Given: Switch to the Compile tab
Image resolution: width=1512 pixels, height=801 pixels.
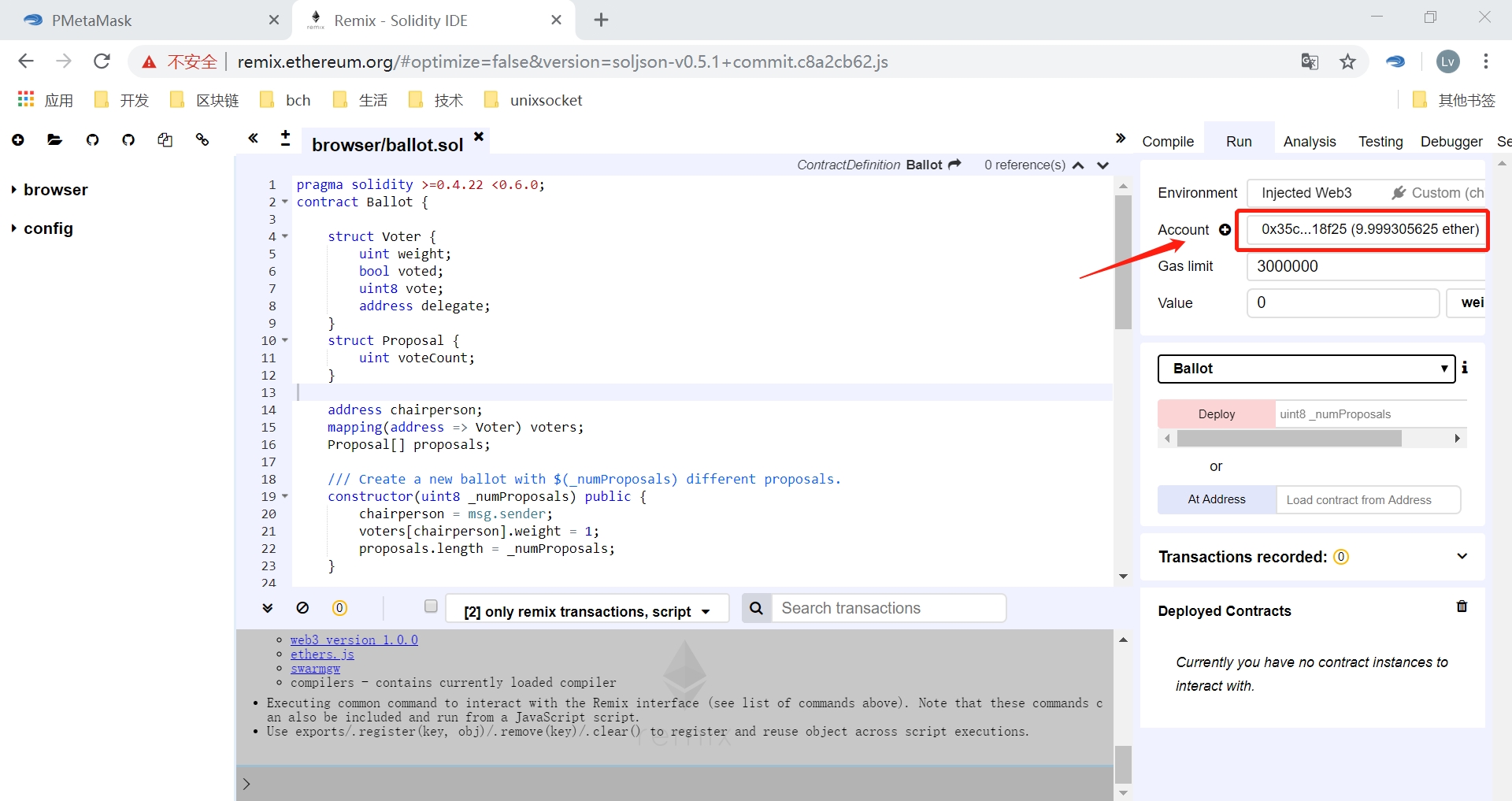Looking at the screenshot, I should coord(1168,142).
